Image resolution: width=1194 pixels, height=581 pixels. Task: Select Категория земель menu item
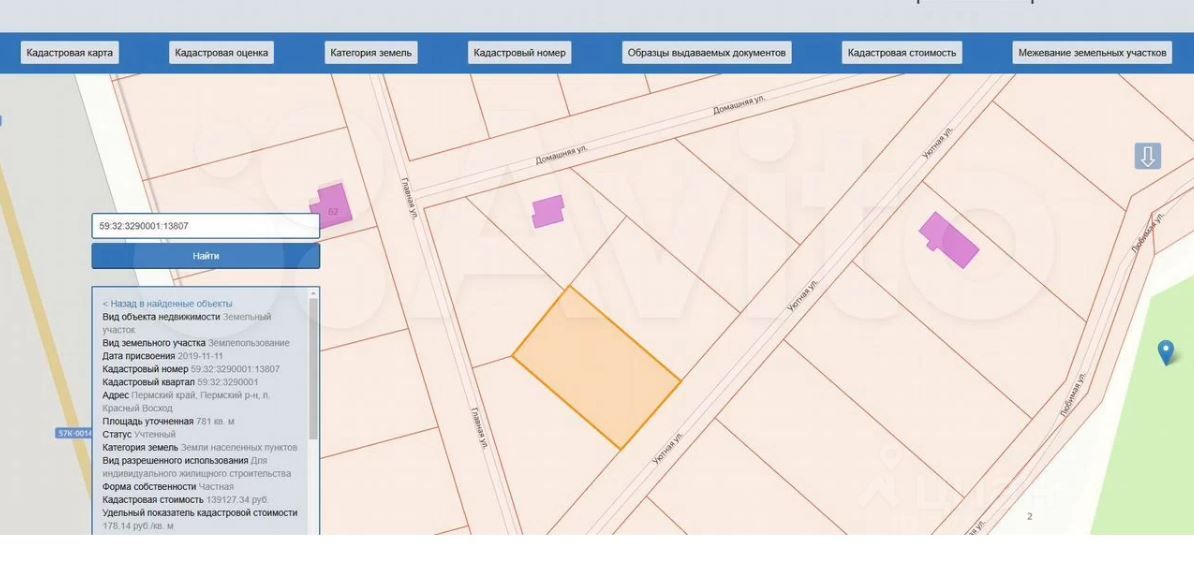tap(371, 53)
